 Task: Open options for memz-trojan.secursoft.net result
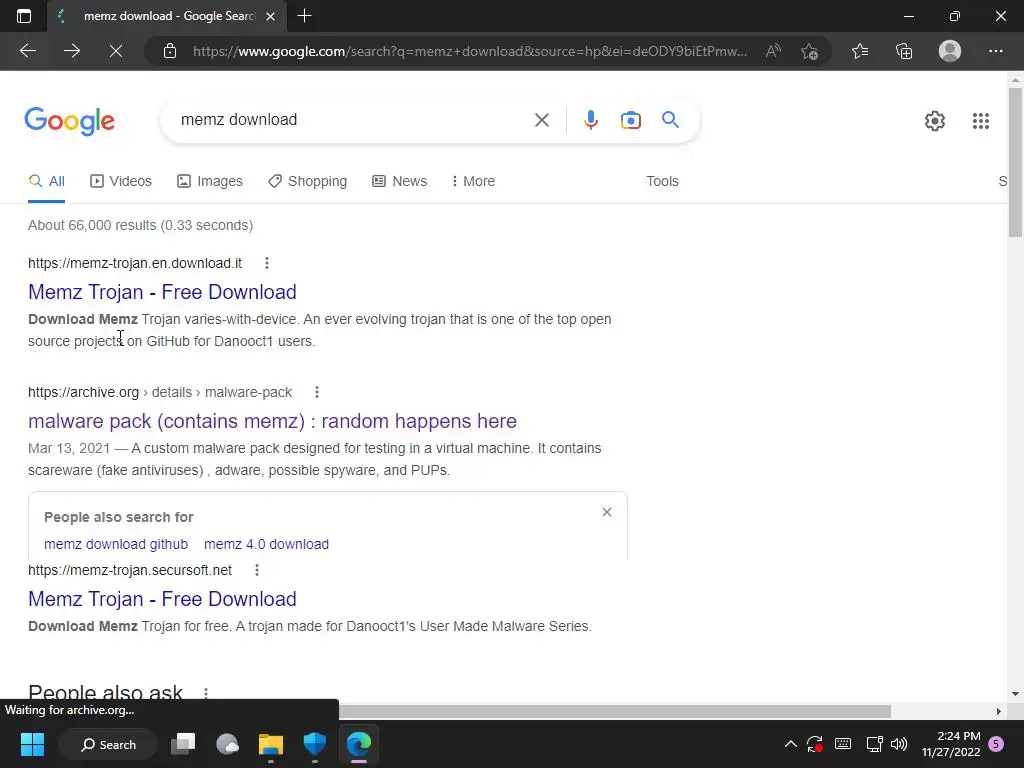(257, 570)
